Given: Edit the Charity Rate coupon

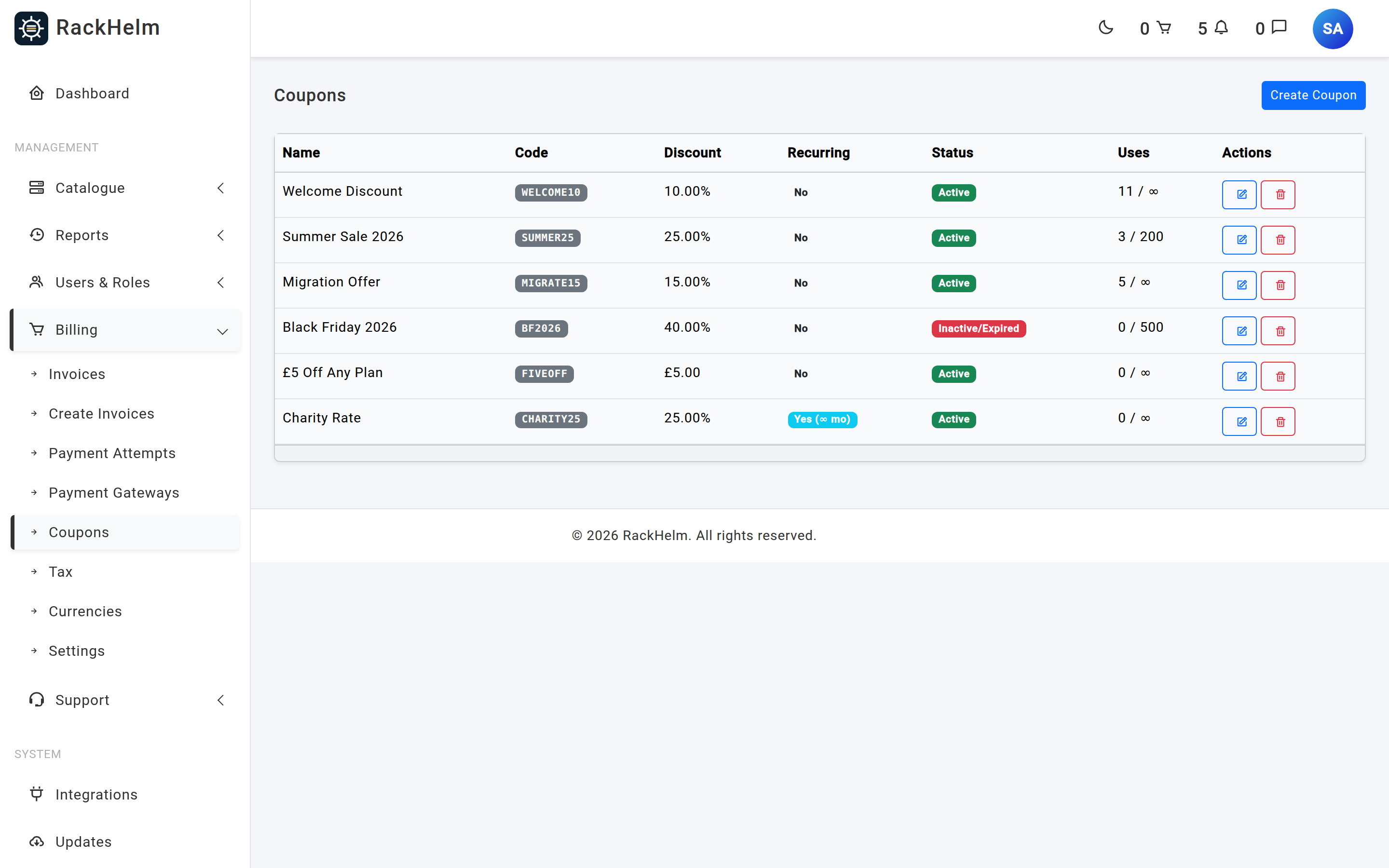Looking at the screenshot, I should tap(1239, 421).
